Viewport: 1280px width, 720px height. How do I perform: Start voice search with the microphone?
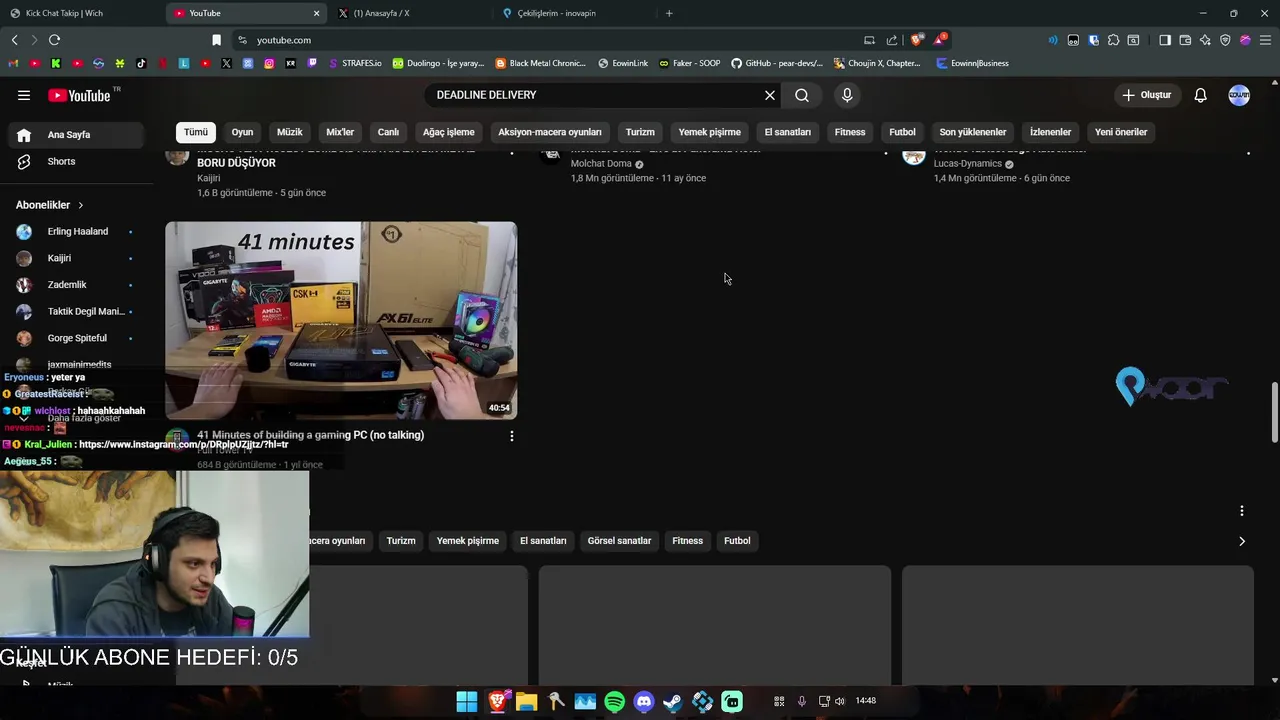tap(847, 95)
